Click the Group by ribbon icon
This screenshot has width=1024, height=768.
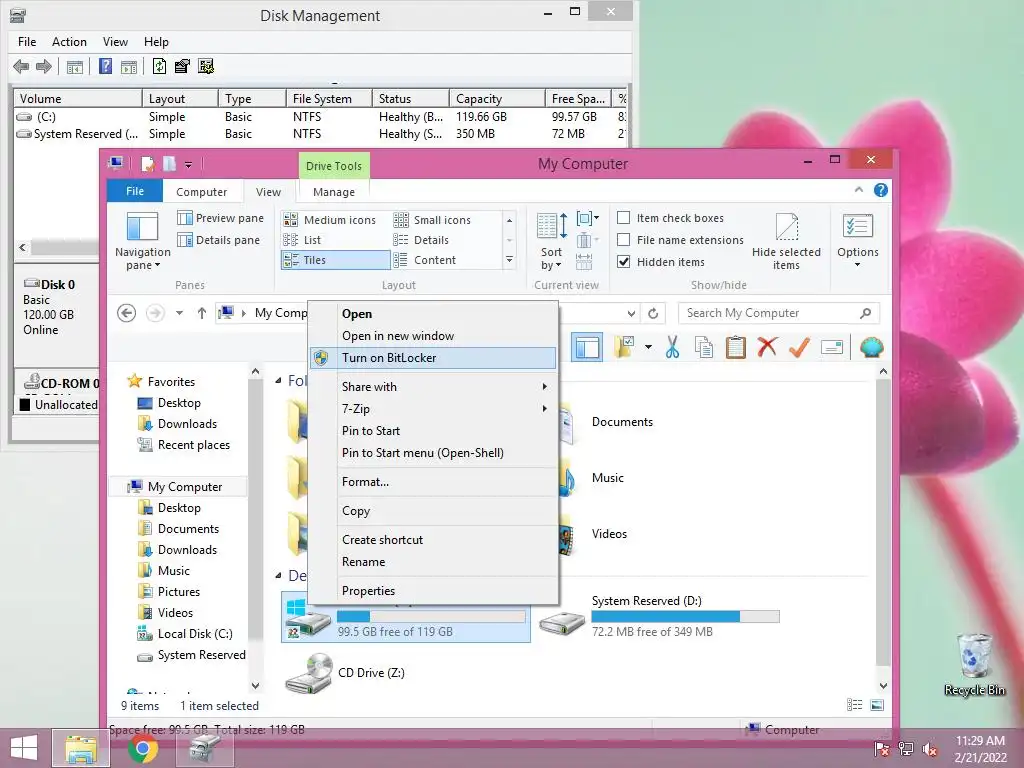(587, 218)
